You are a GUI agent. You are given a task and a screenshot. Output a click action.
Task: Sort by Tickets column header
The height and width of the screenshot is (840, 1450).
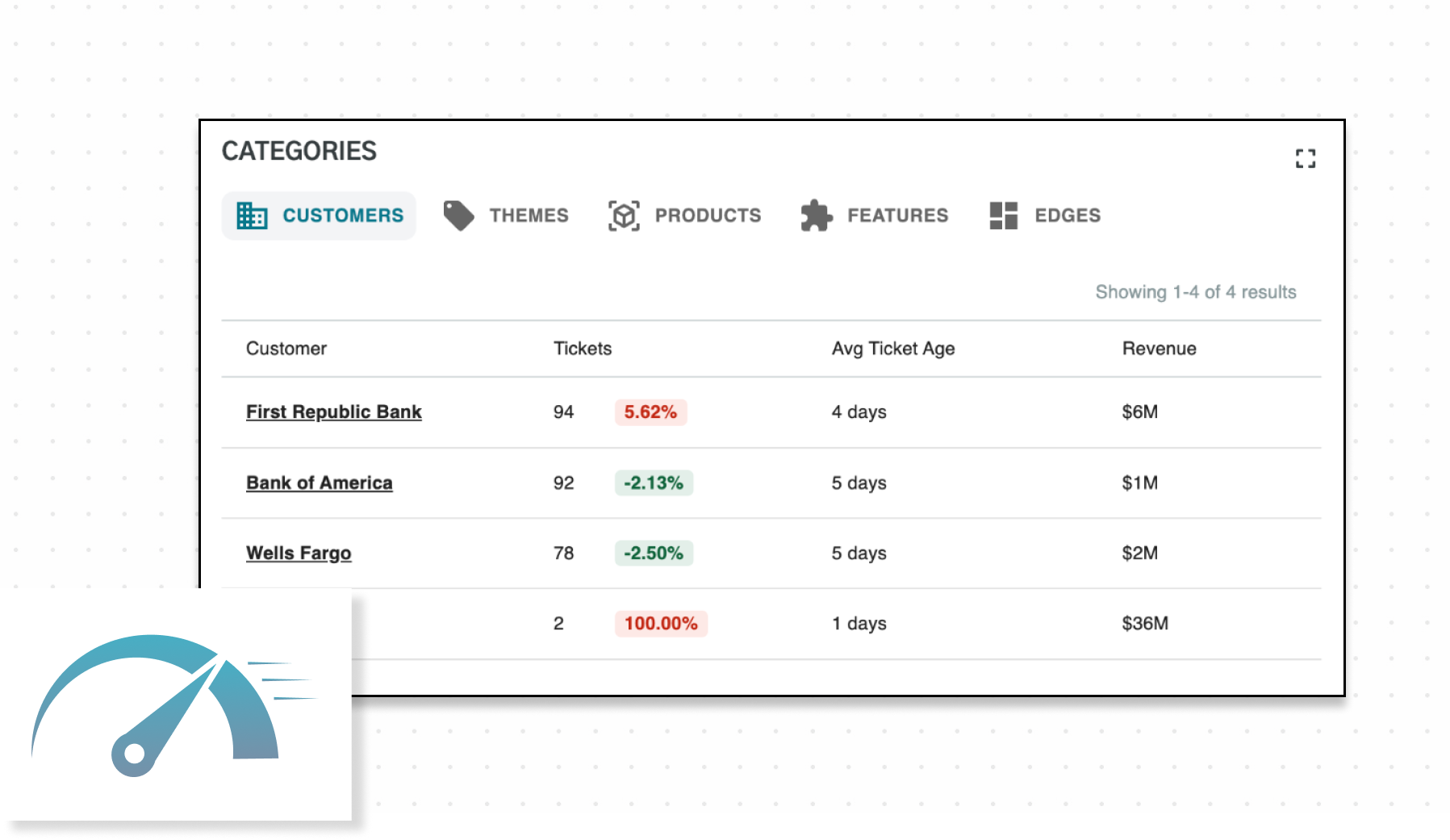click(583, 349)
